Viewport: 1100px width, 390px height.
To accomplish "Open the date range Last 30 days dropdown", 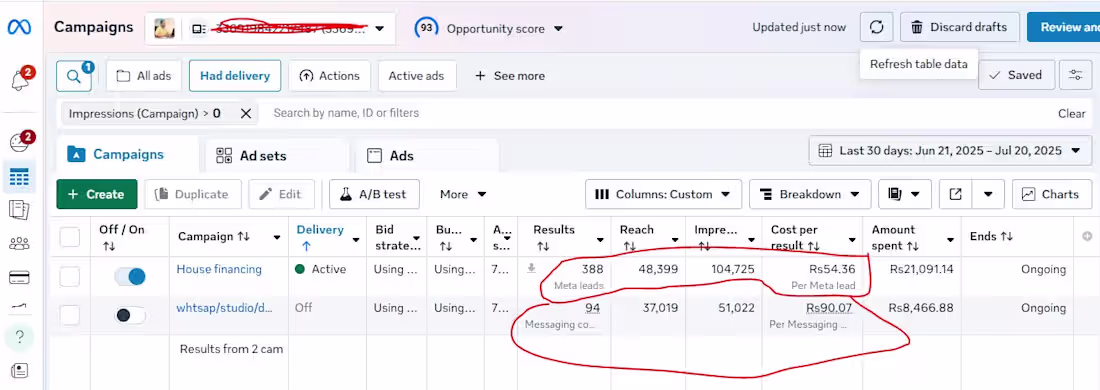I will (x=951, y=151).
